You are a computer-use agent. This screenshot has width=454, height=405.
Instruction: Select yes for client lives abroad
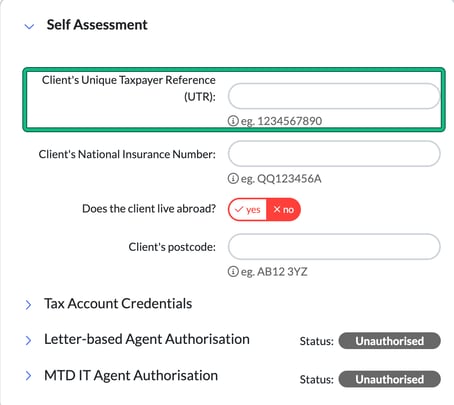coord(247,210)
